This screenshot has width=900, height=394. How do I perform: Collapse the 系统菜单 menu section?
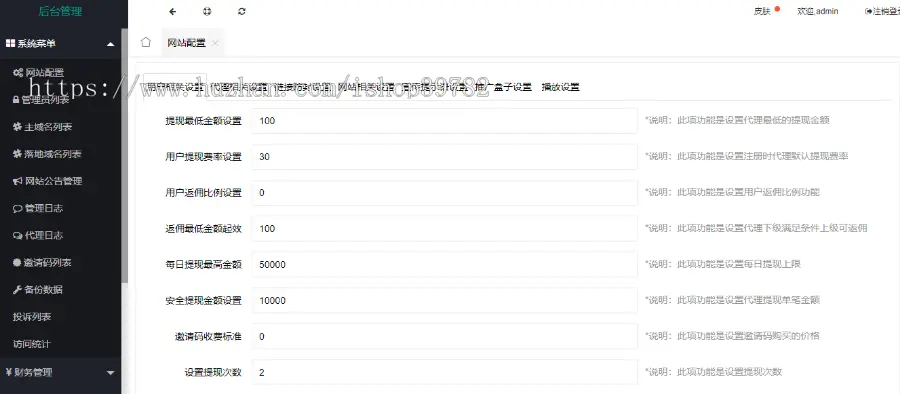60,43
